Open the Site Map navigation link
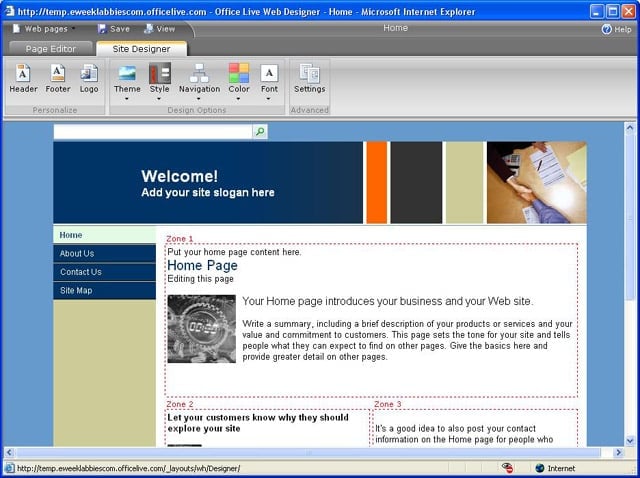This screenshot has width=640, height=478. click(x=104, y=290)
